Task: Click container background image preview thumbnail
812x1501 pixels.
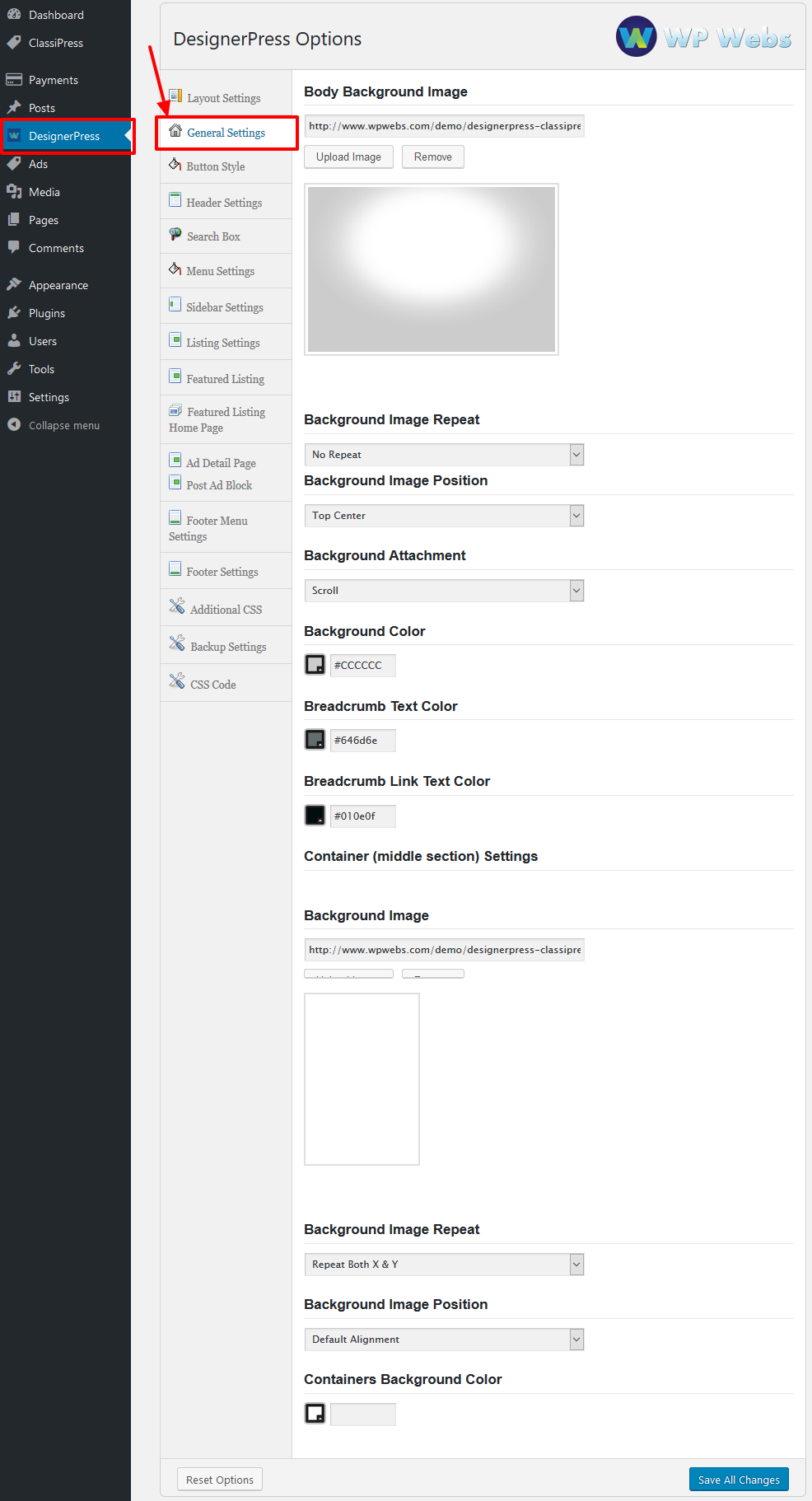Action: pyautogui.click(x=362, y=1079)
